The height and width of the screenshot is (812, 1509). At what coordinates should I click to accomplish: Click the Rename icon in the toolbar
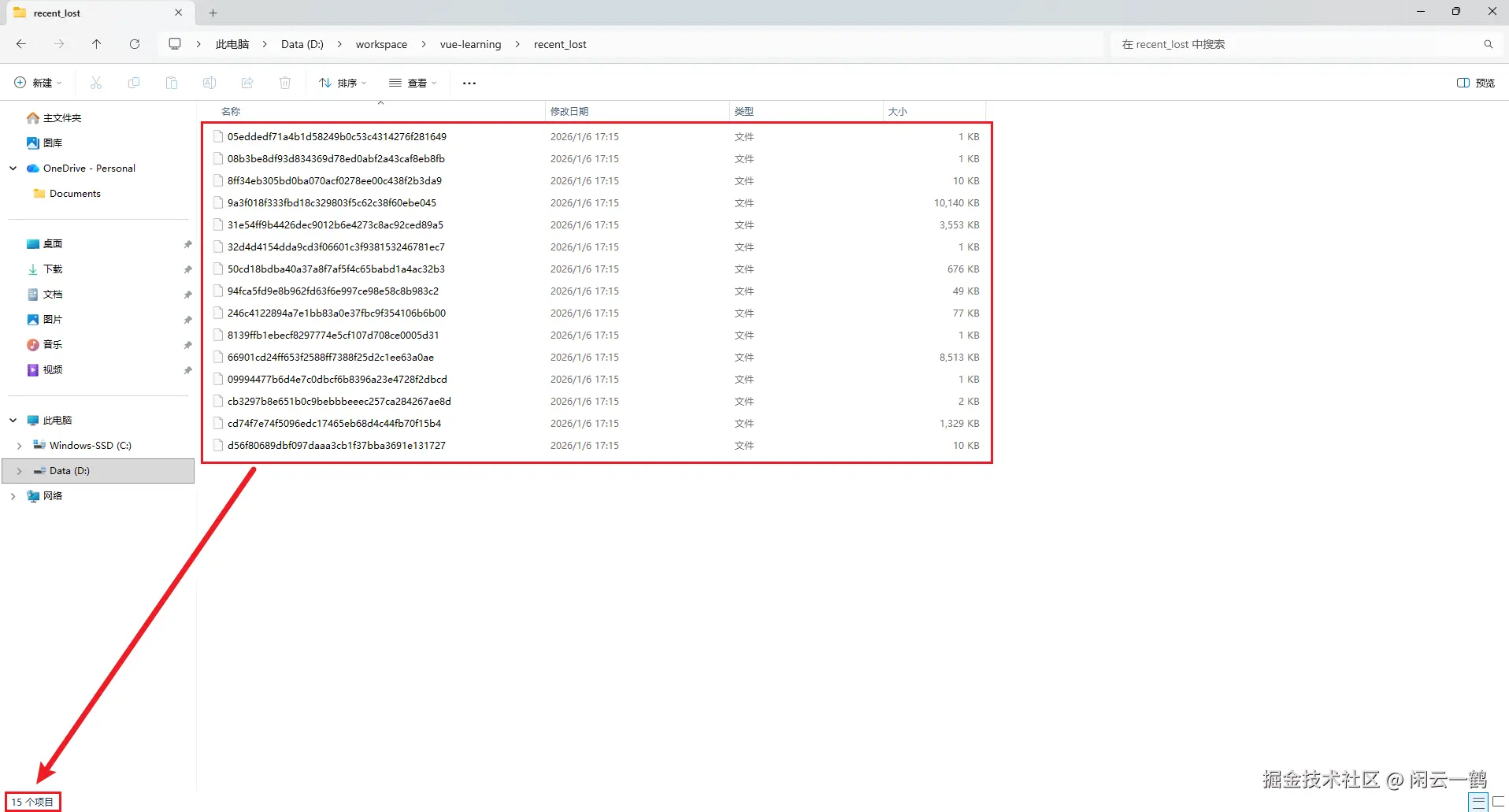click(x=209, y=83)
